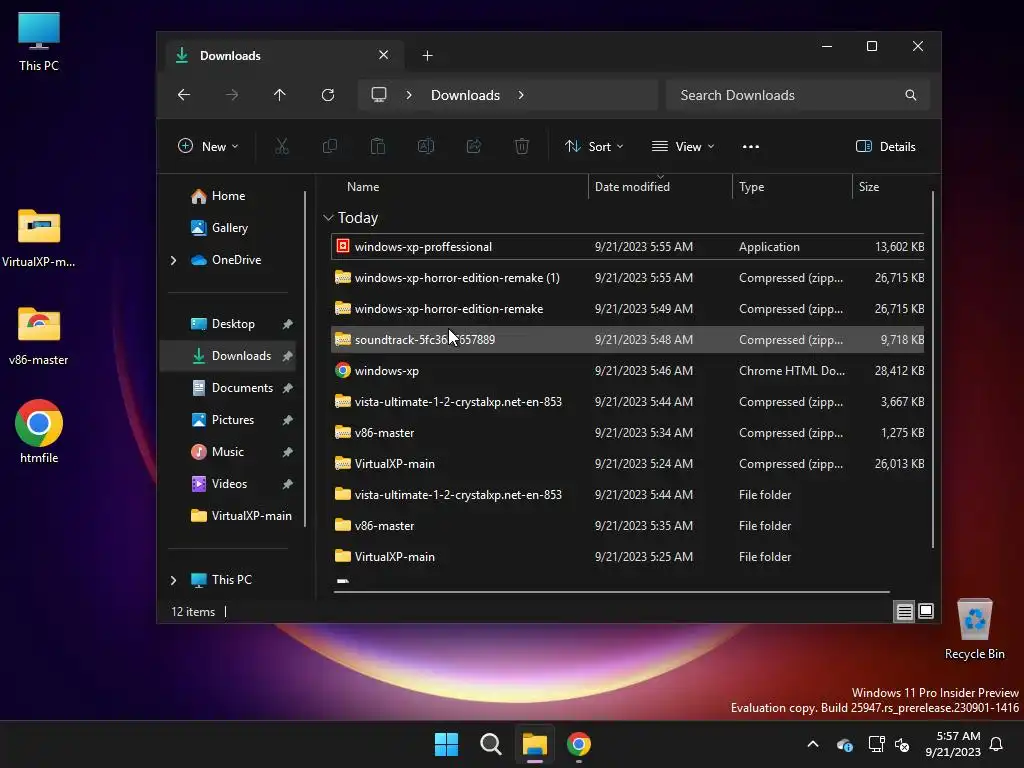Expand the This PC tree node
Image resolution: width=1024 pixels, height=768 pixels.
[x=174, y=579]
